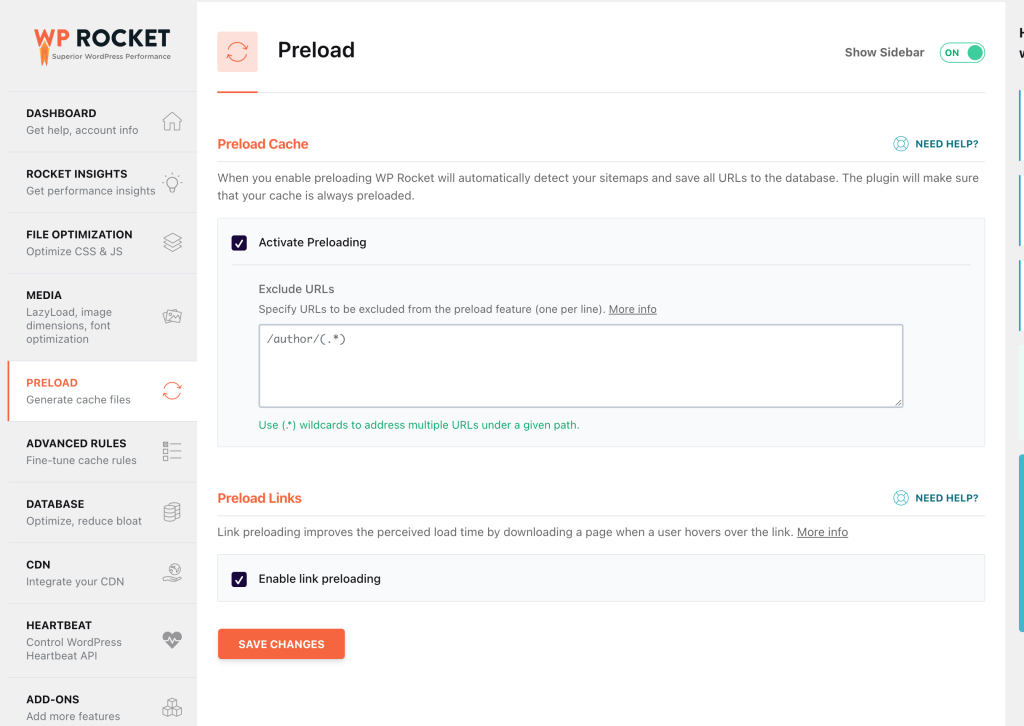Click the CDN globe icon
This screenshot has width=1024, height=726.
[172, 573]
